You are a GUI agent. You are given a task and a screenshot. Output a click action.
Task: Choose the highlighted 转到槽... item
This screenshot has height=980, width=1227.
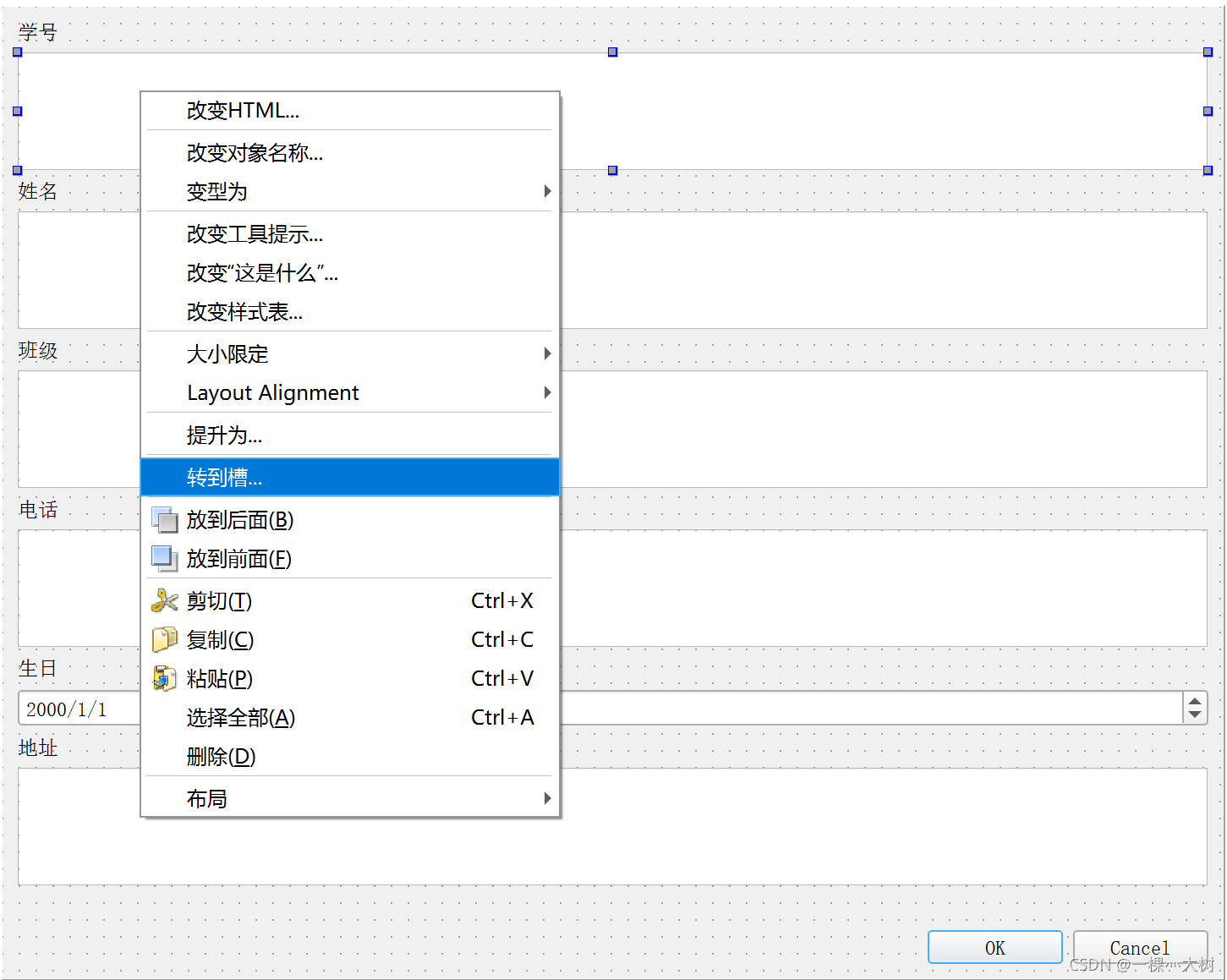click(x=350, y=477)
